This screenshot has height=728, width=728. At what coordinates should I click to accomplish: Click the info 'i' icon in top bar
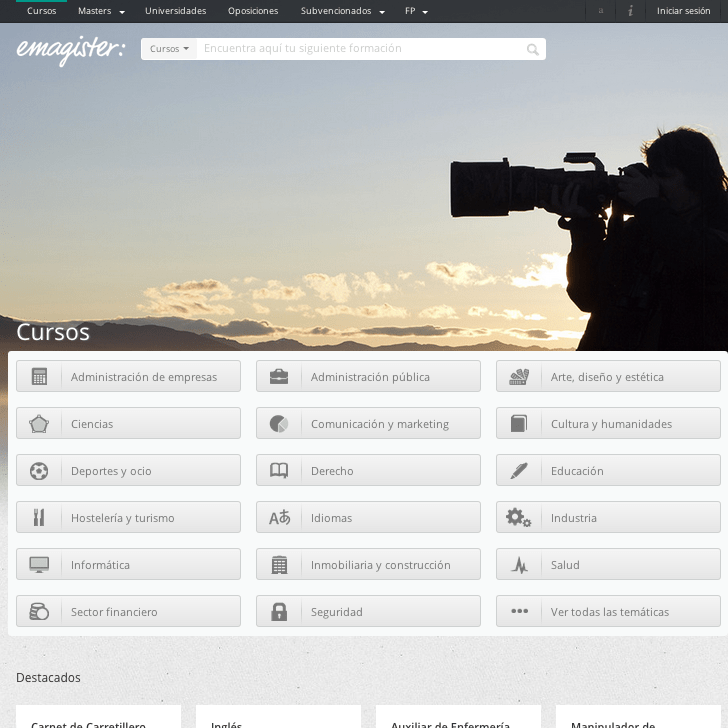click(630, 11)
